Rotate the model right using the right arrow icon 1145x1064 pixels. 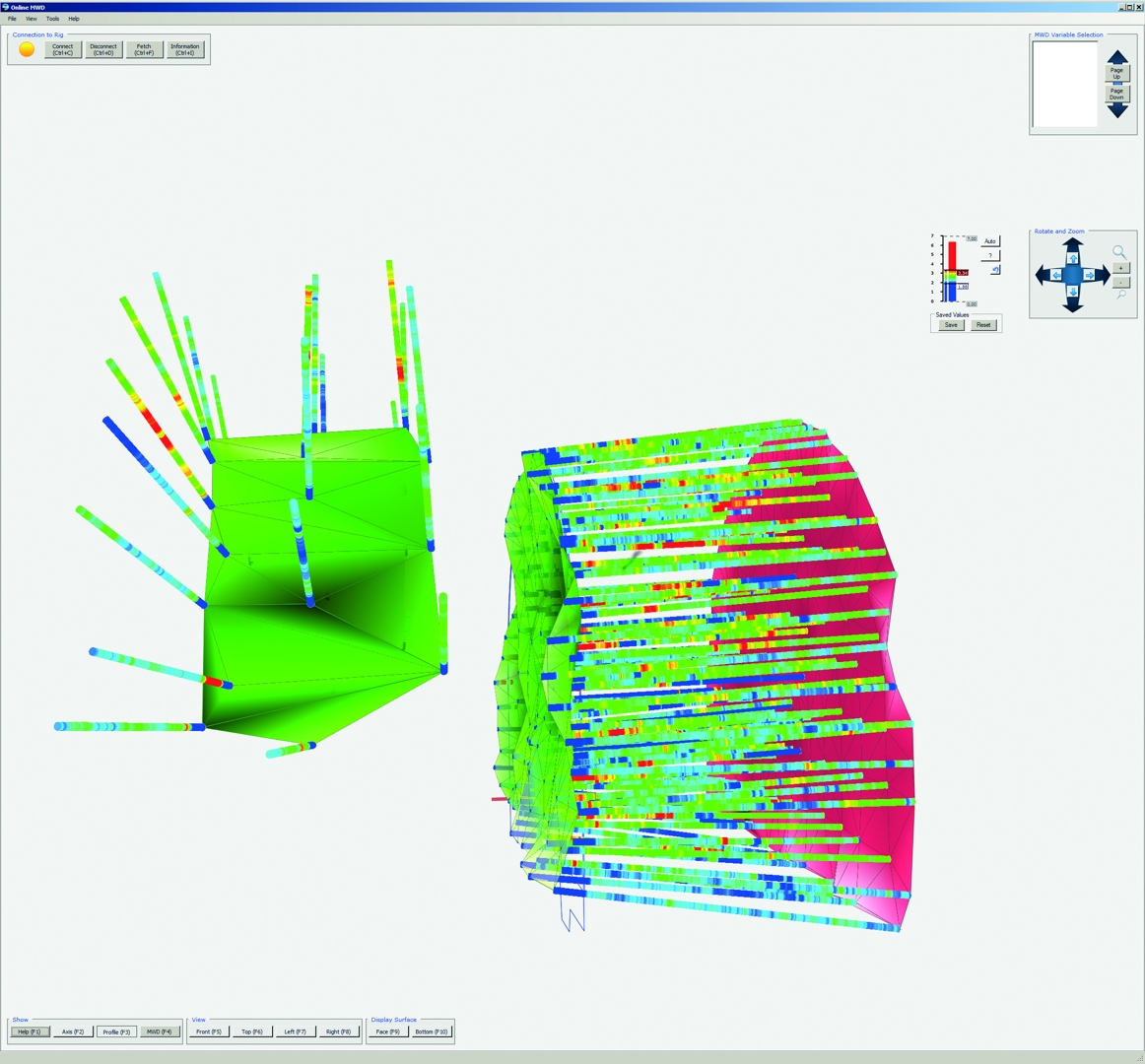[1090, 275]
